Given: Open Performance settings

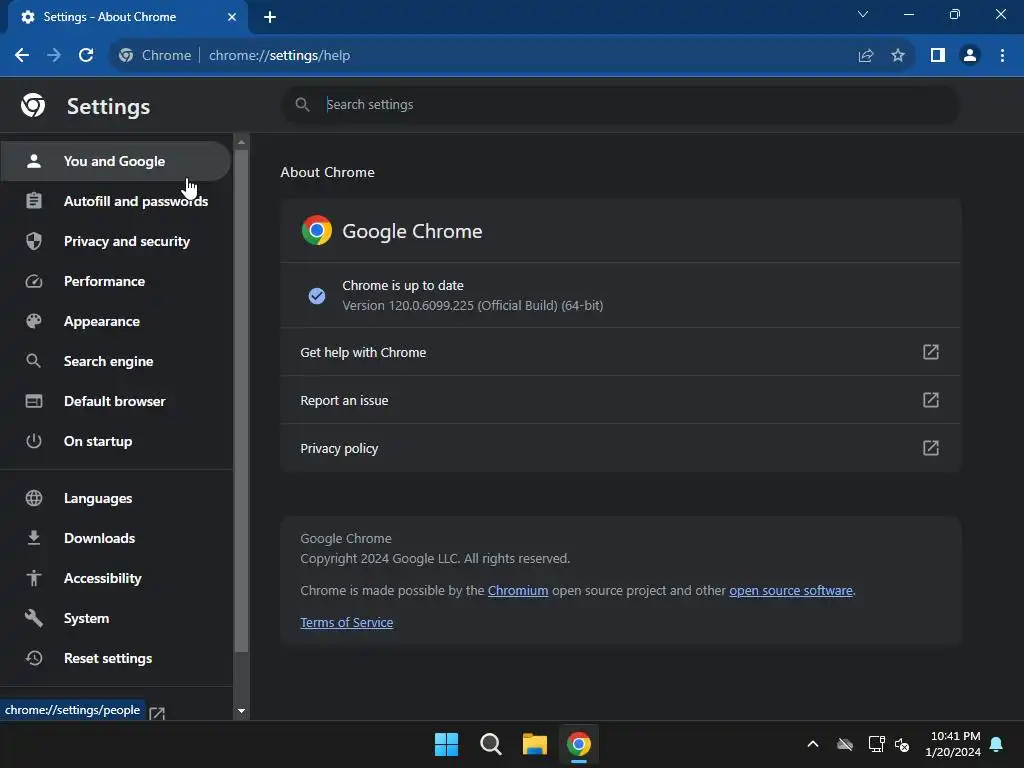Looking at the screenshot, I should coord(116,281).
